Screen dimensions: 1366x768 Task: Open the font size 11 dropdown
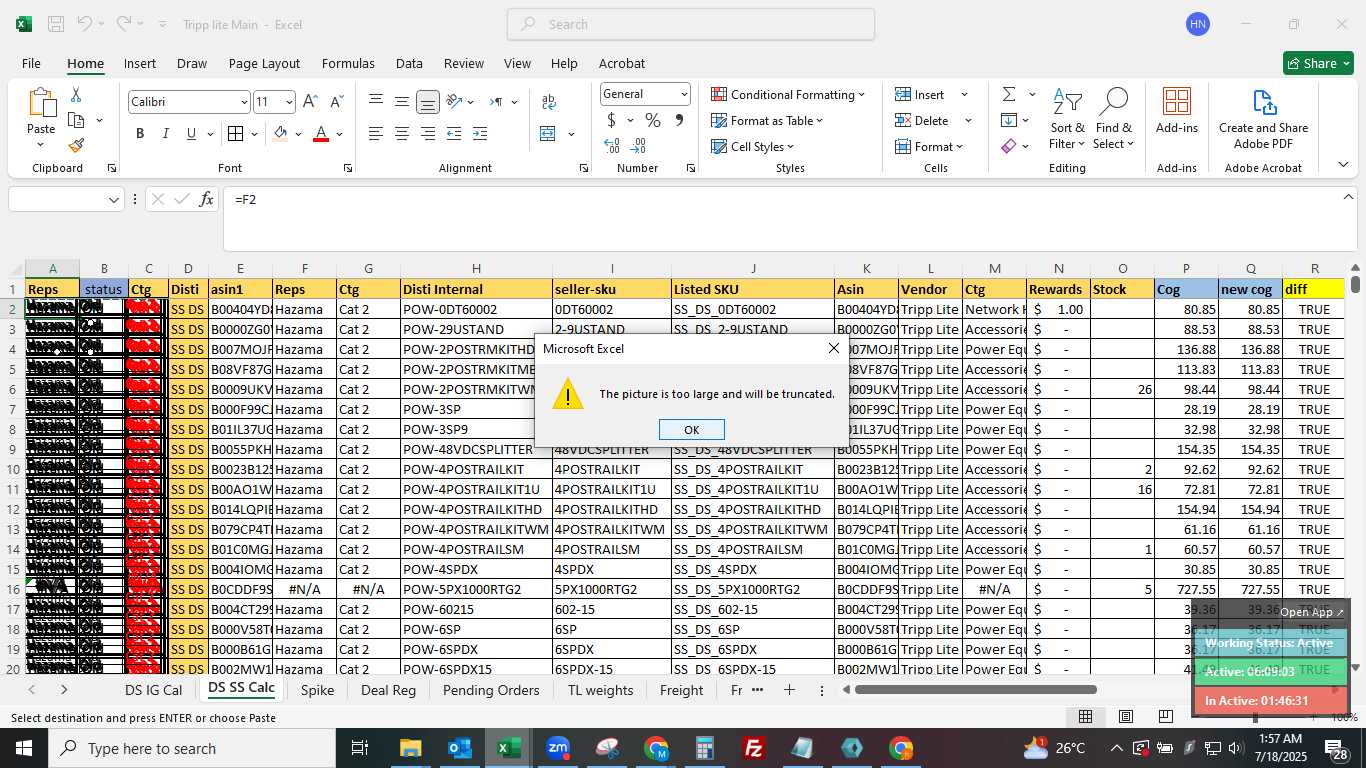[289, 102]
